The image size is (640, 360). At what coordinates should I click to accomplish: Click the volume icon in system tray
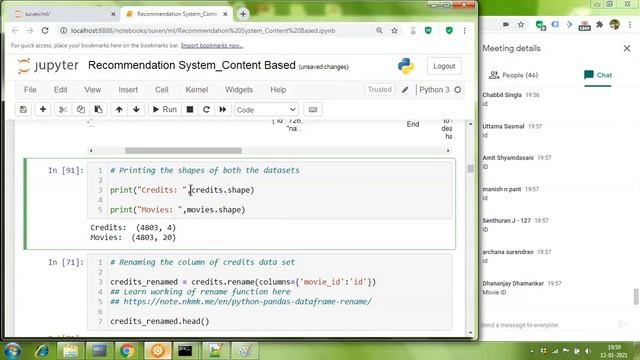point(588,351)
